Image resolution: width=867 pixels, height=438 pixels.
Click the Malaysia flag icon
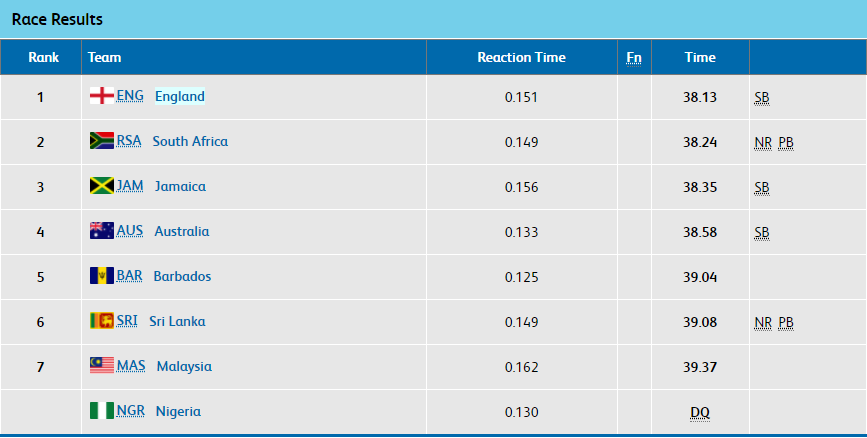click(x=102, y=366)
